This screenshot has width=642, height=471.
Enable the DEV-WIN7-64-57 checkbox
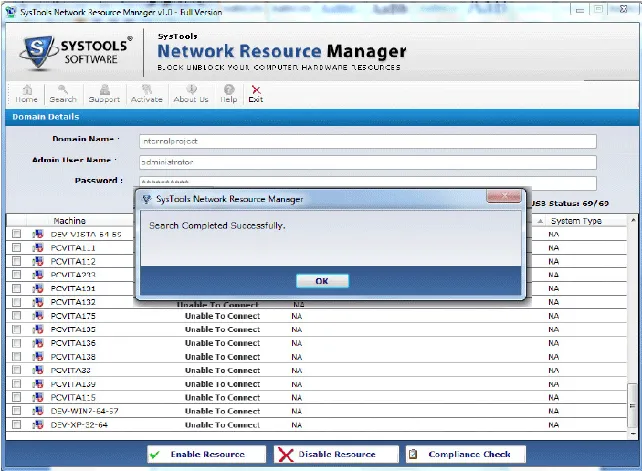pyautogui.click(x=16, y=411)
